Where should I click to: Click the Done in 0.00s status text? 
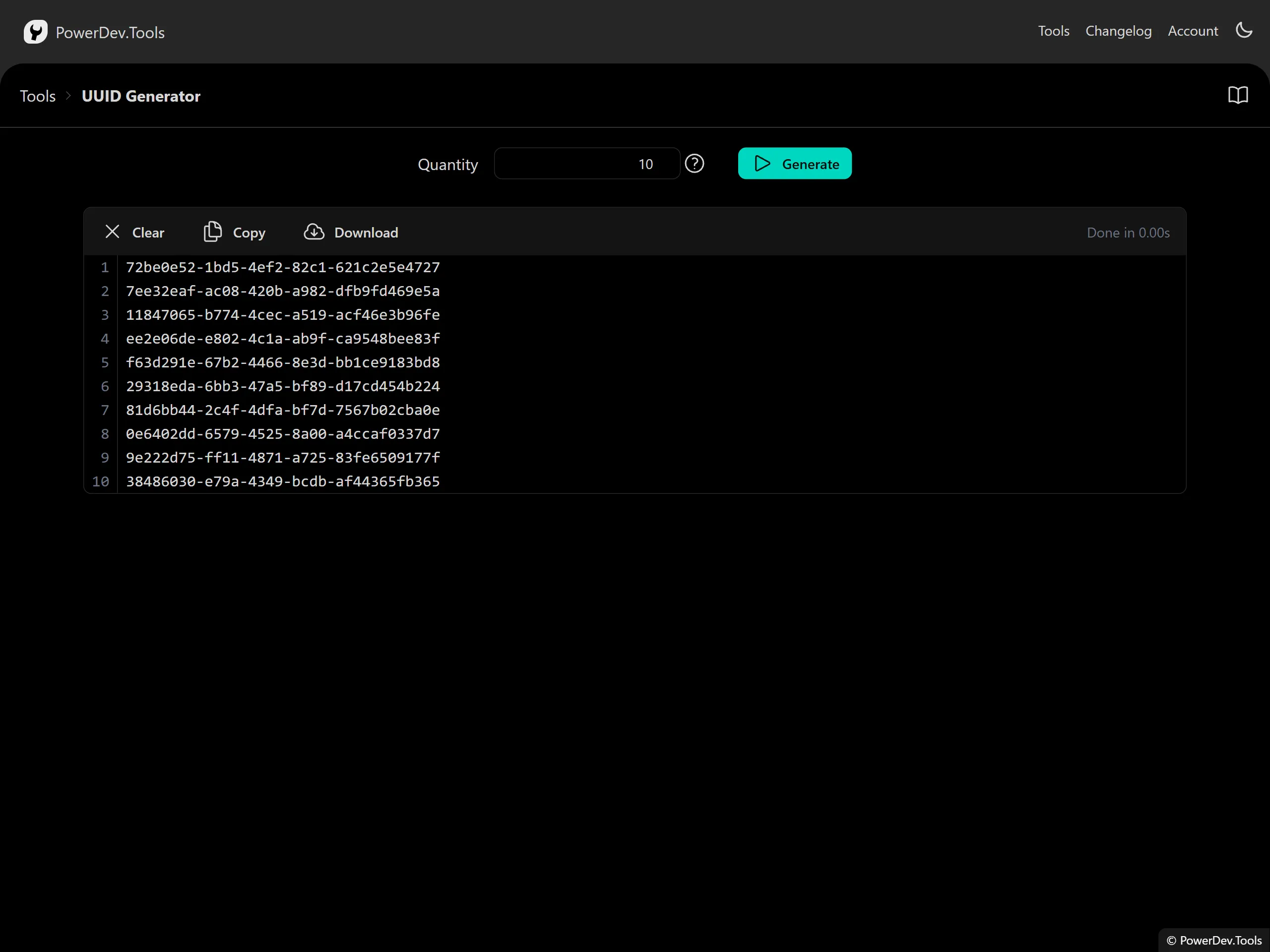1128,233
